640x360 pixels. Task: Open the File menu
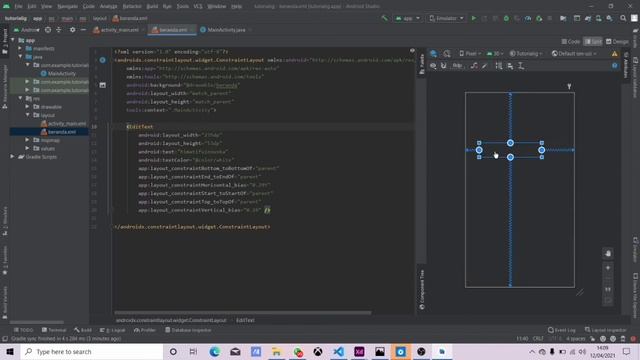point(18,6)
